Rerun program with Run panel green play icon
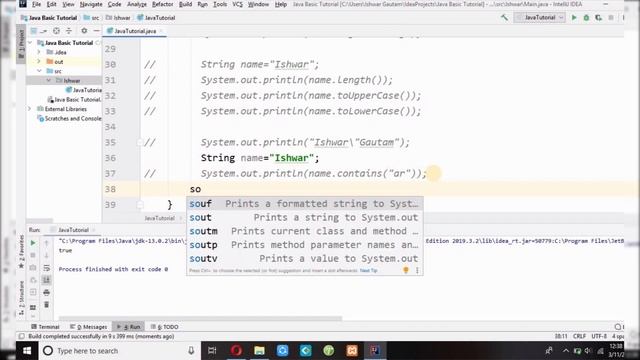640x360 pixels. (x=33, y=243)
